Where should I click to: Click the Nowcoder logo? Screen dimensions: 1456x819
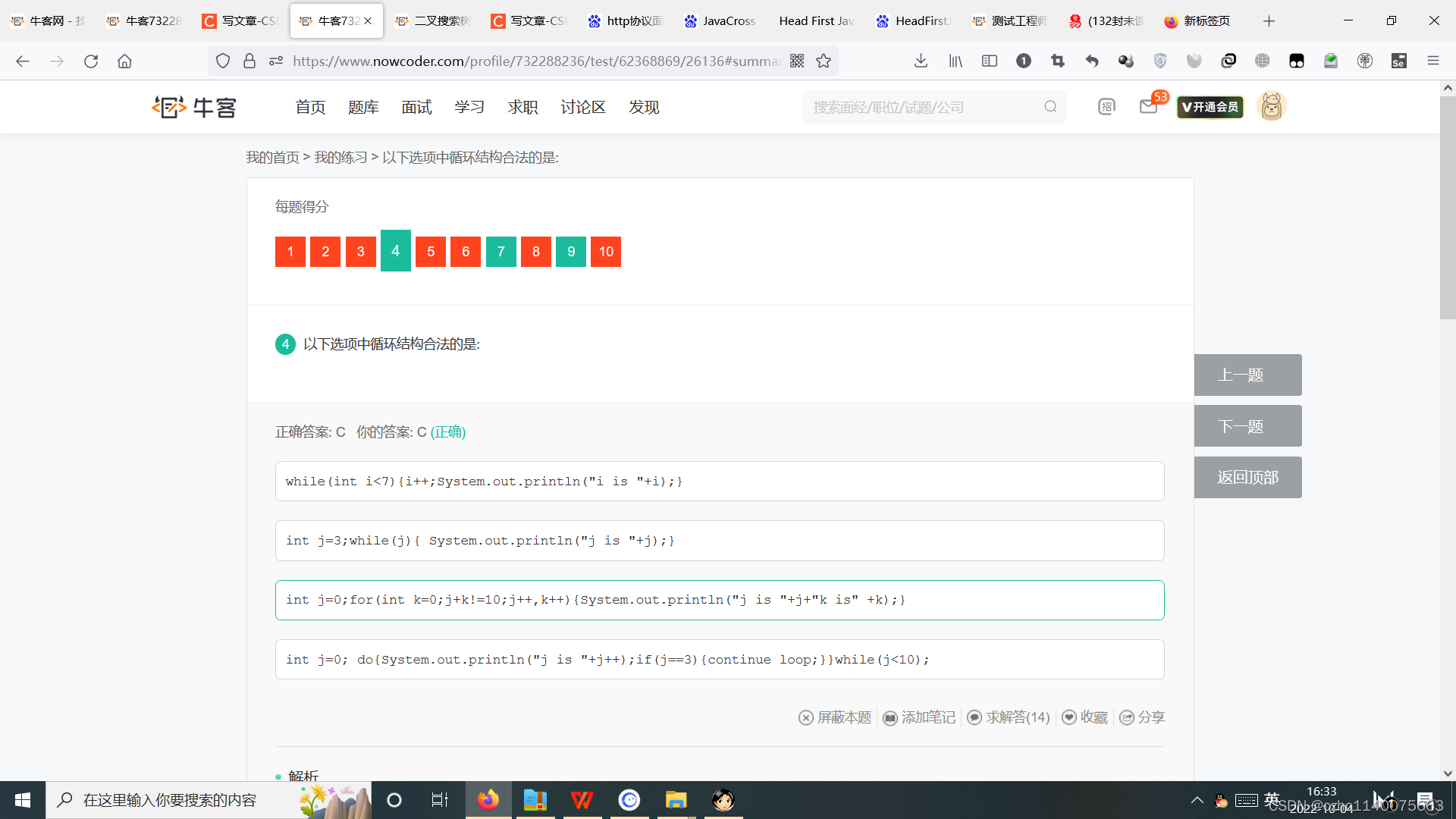point(194,108)
